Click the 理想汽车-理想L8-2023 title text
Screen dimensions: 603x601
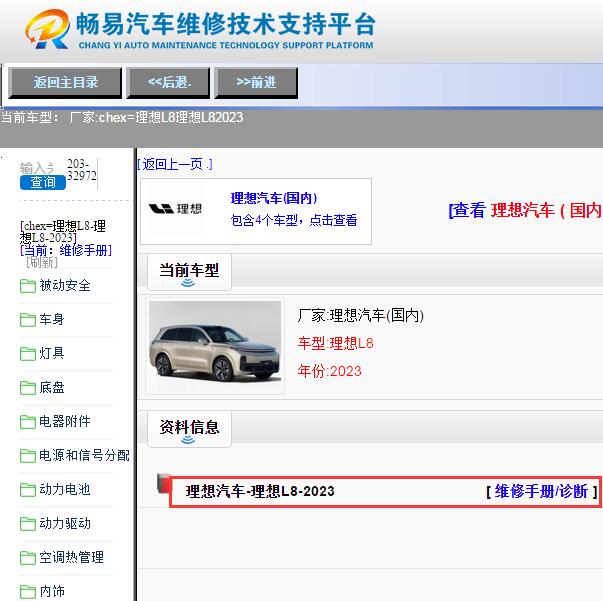260,491
